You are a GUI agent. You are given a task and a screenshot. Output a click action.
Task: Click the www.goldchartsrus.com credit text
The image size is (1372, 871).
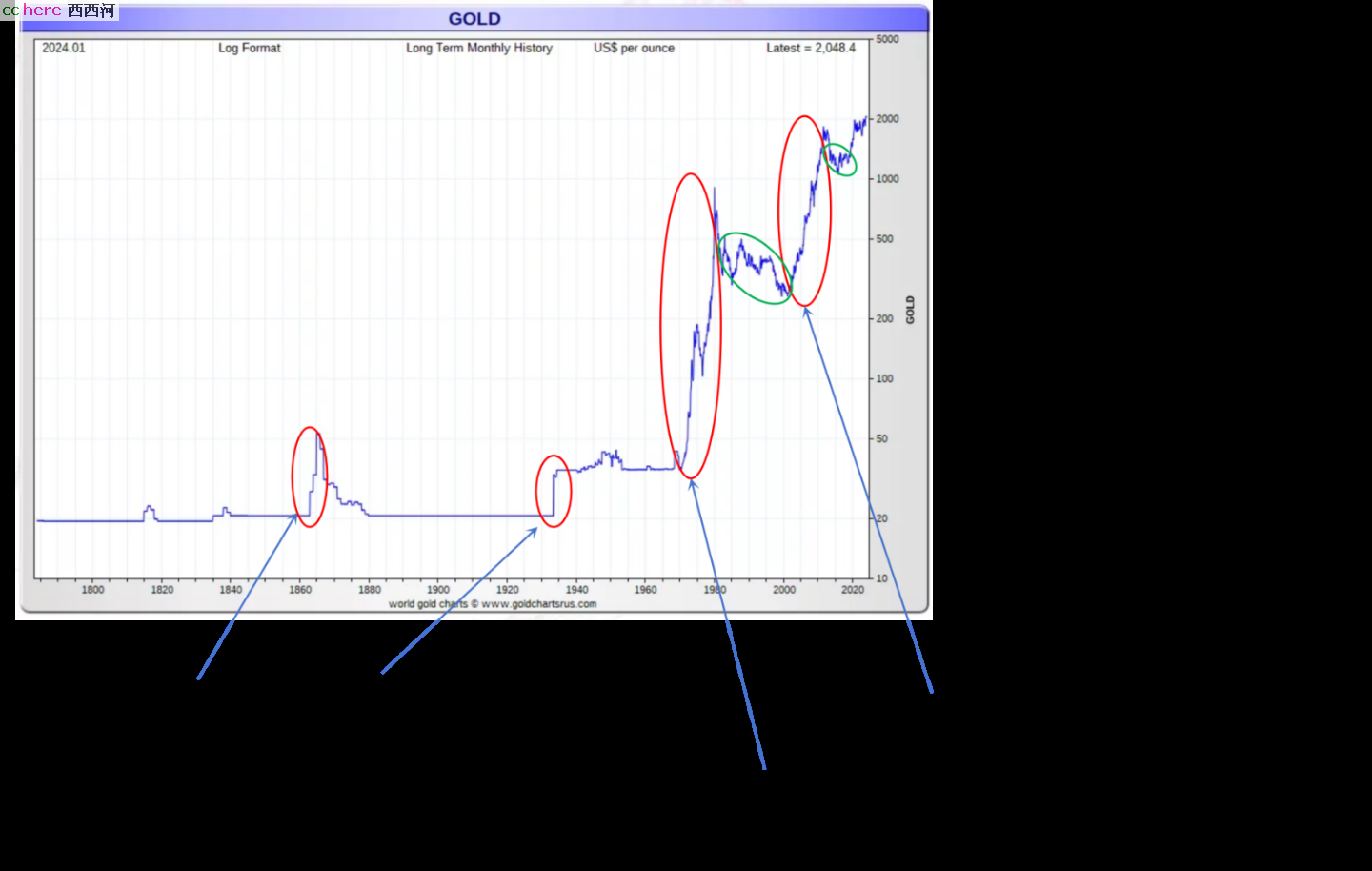[539, 604]
